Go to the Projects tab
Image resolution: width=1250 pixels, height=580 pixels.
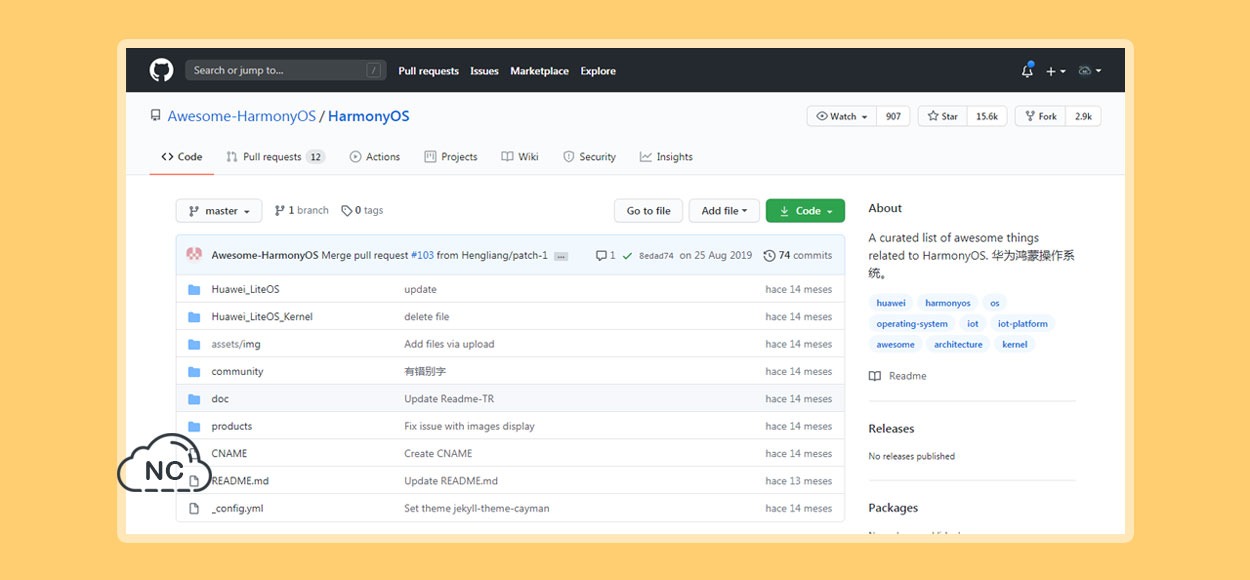451,157
